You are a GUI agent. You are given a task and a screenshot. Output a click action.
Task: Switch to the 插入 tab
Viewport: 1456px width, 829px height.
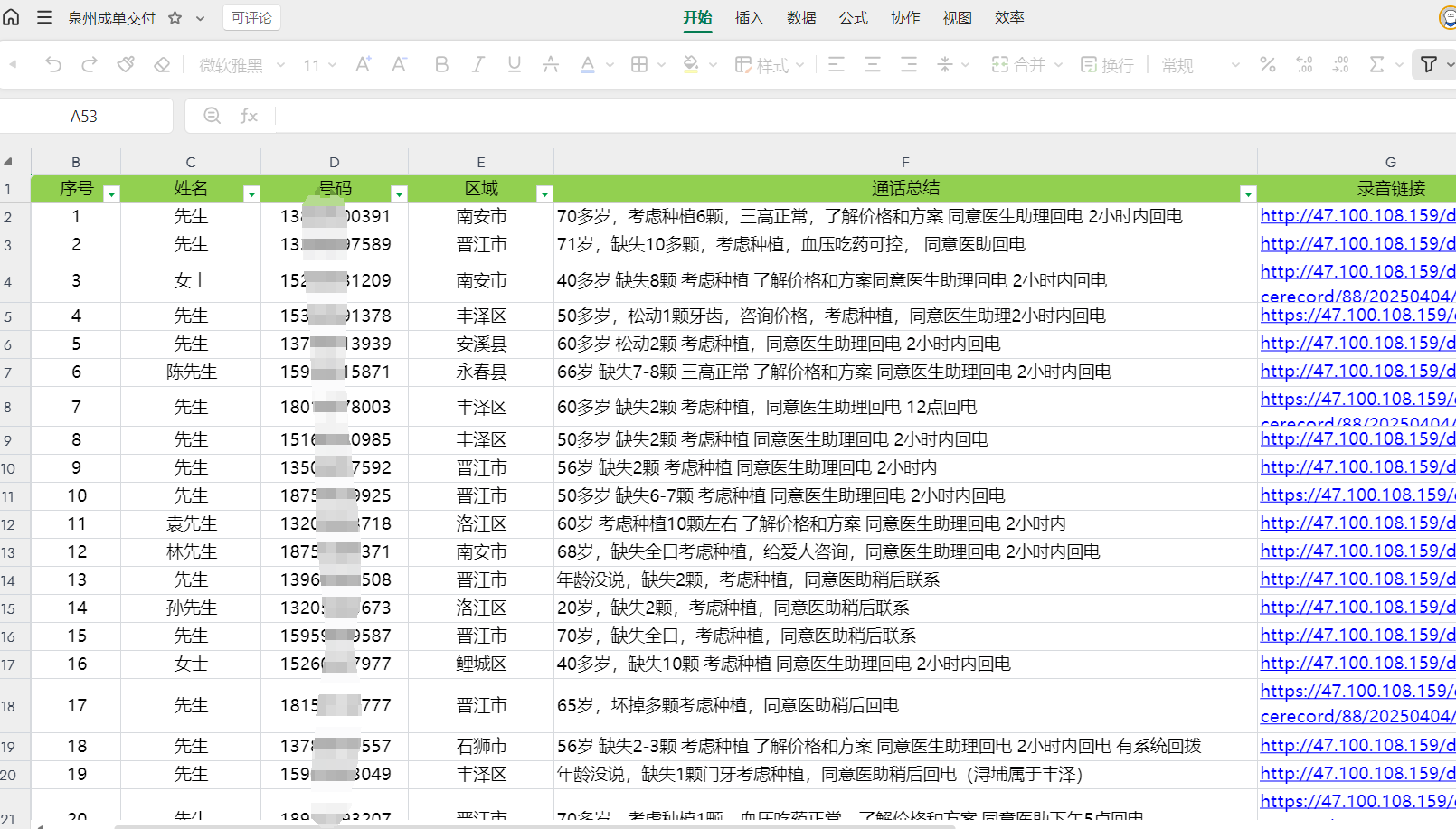pyautogui.click(x=749, y=18)
